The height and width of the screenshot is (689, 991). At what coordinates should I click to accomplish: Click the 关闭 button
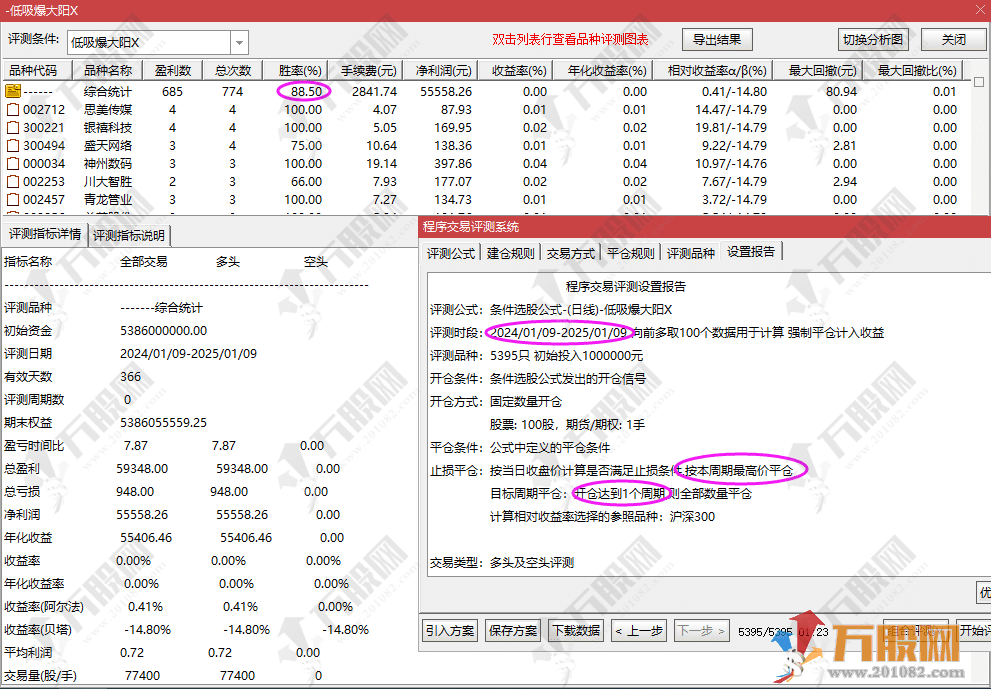(x=954, y=39)
